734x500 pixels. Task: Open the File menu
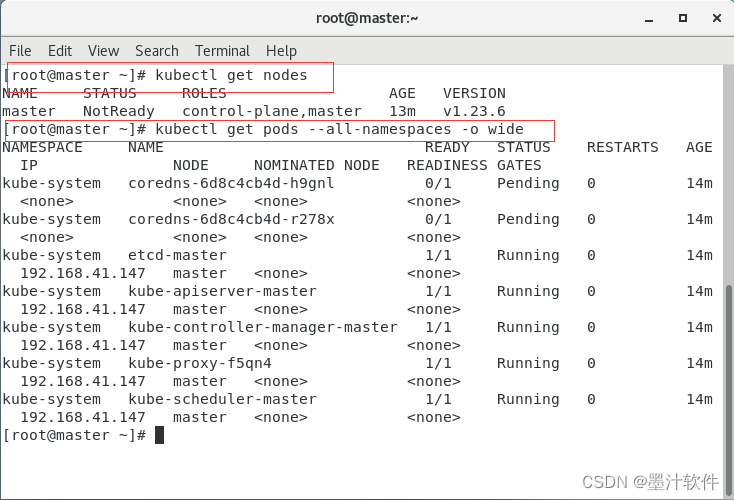pyautogui.click(x=20, y=51)
